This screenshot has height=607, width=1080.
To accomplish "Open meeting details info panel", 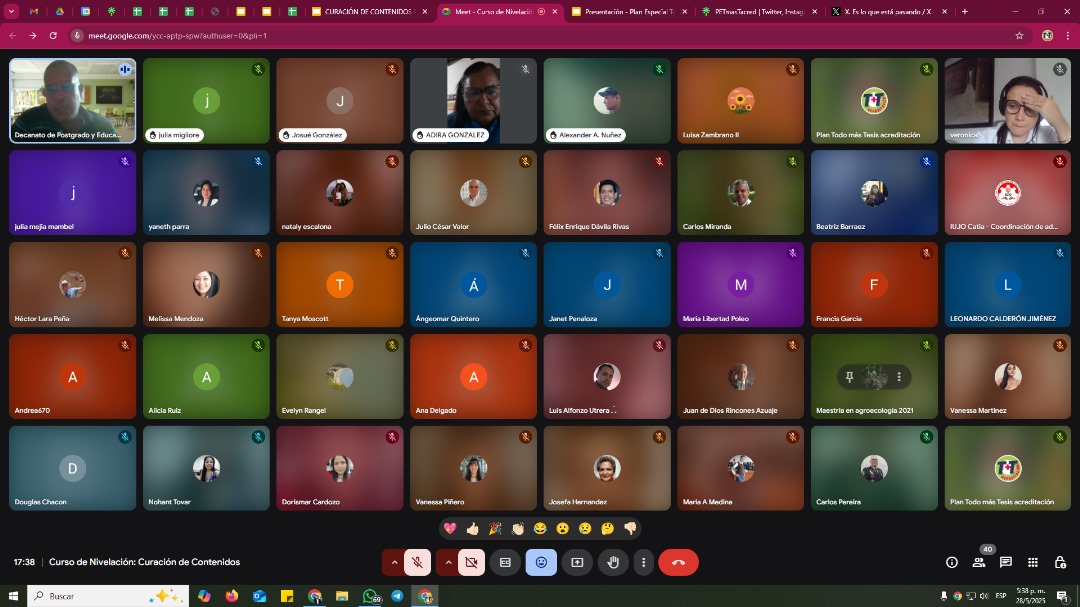I will tap(952, 562).
